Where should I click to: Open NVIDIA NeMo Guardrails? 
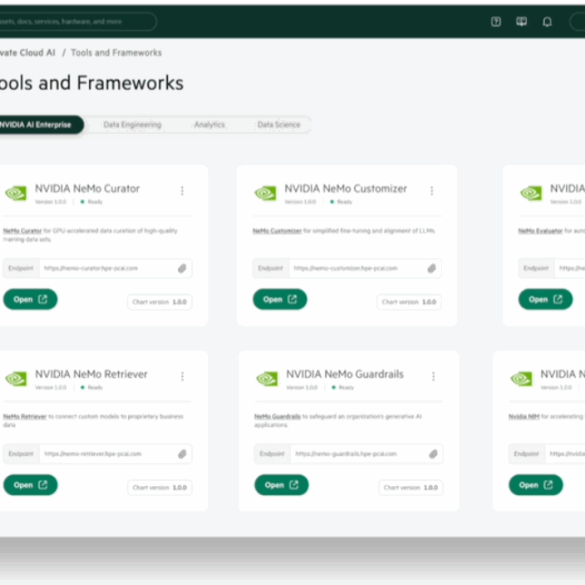coord(281,485)
